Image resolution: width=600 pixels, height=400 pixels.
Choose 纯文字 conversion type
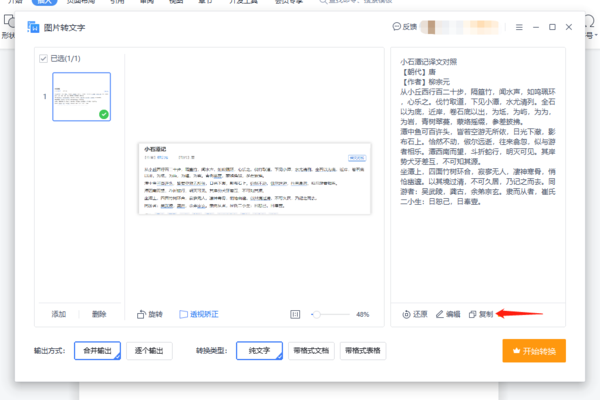point(259,351)
